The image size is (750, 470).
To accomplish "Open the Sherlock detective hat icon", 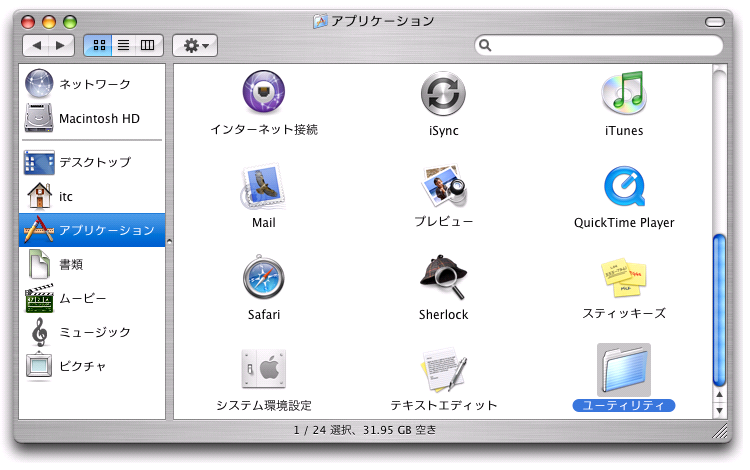I will coord(443,277).
